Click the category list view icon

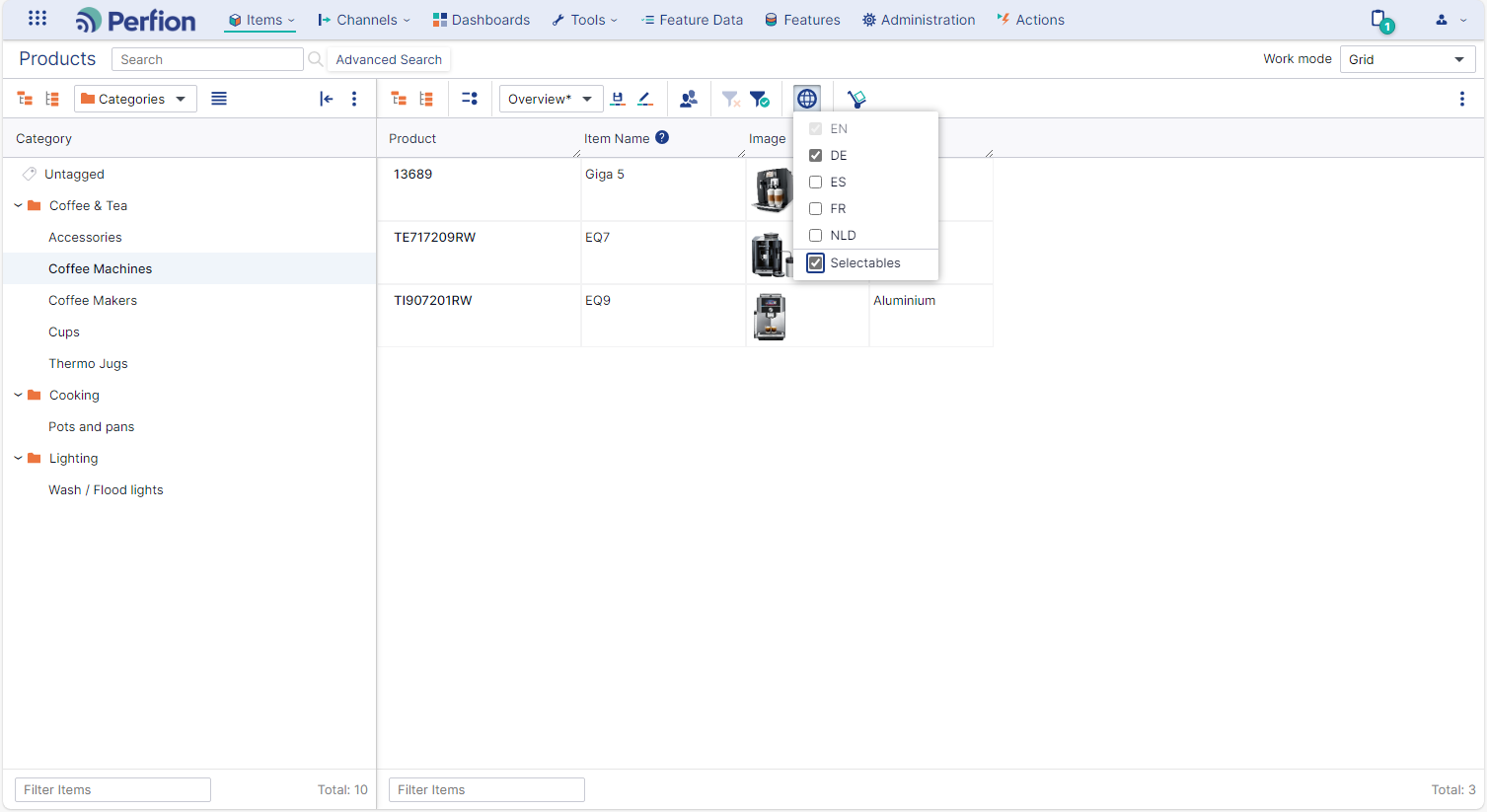(x=219, y=99)
